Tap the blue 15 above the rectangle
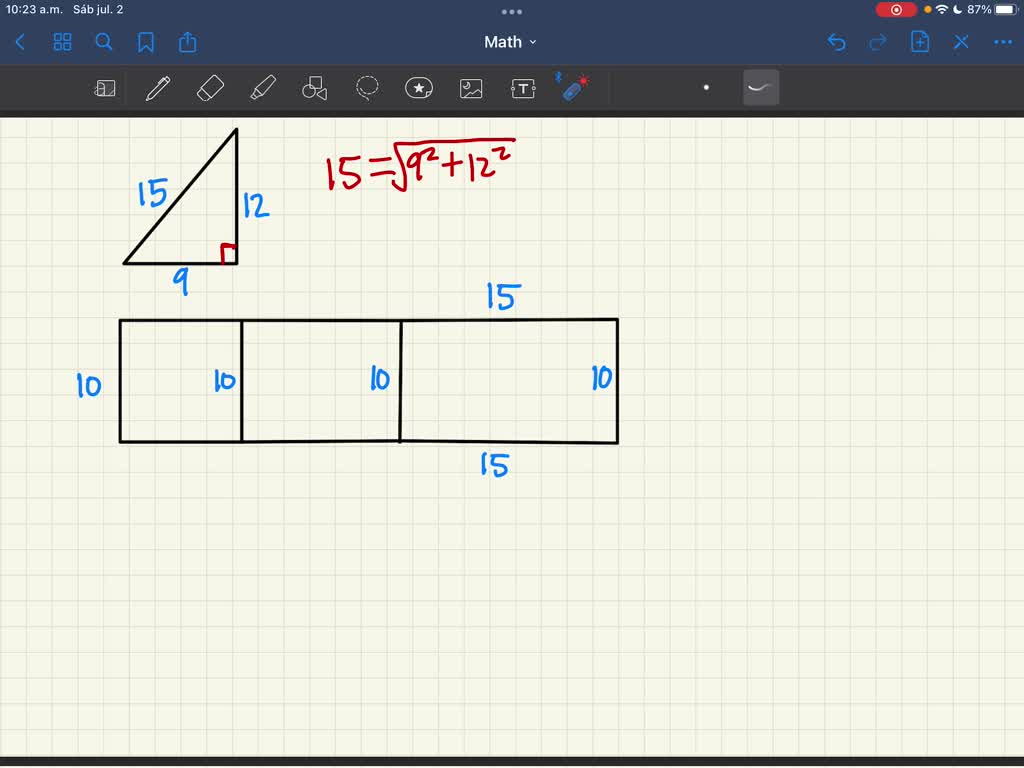 503,296
